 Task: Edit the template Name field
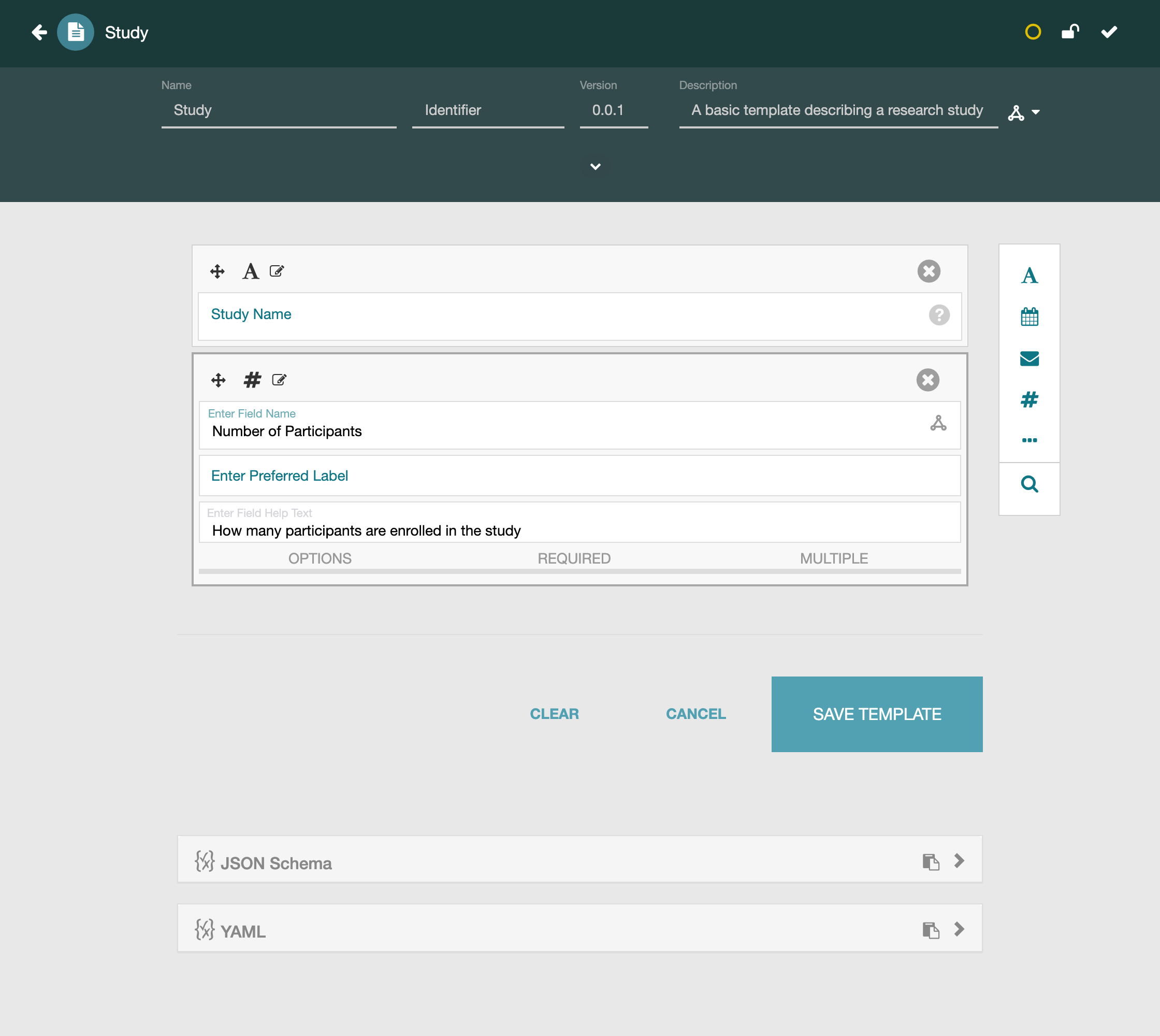click(279, 110)
